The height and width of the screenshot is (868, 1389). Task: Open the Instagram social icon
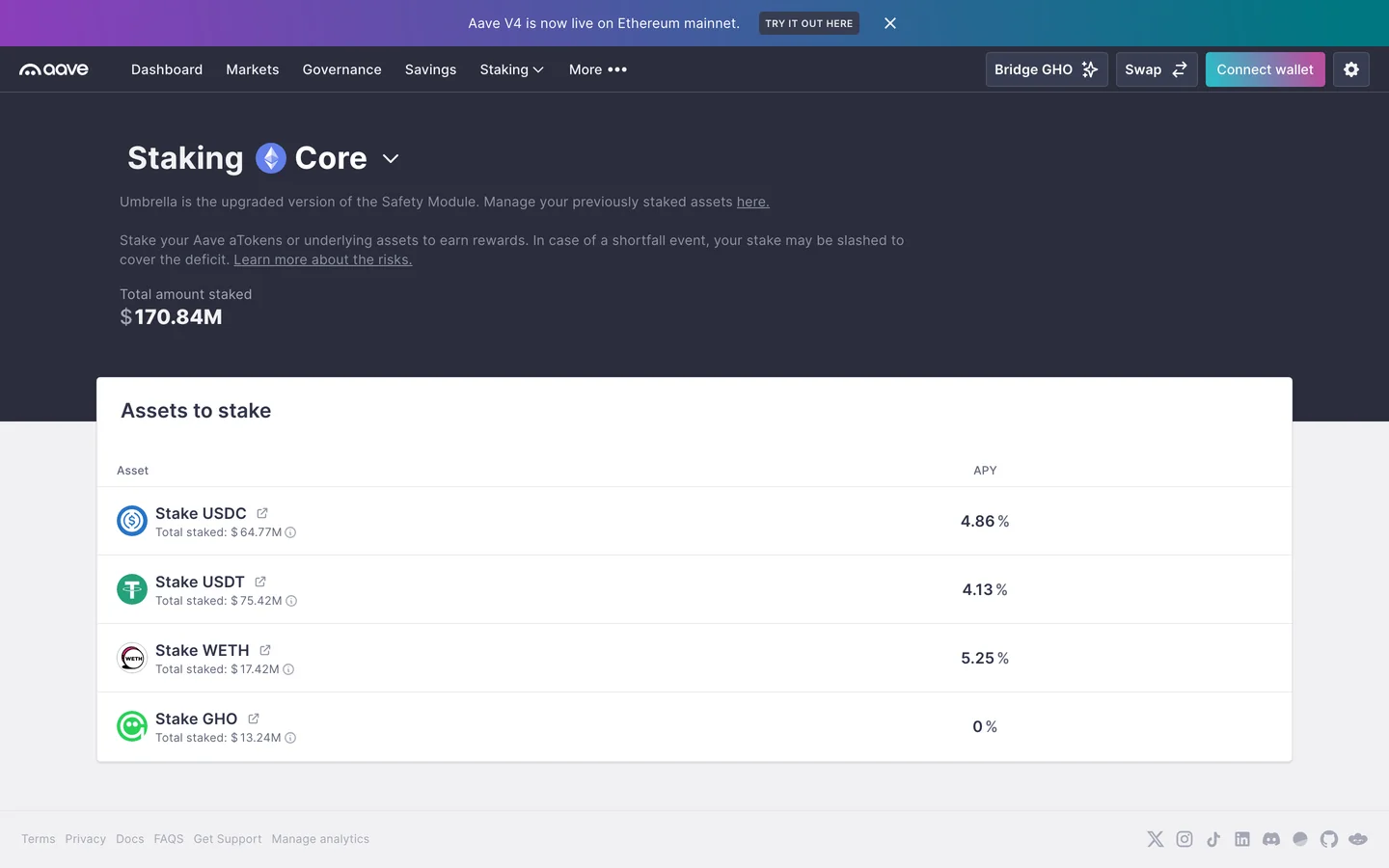pos(1185,839)
